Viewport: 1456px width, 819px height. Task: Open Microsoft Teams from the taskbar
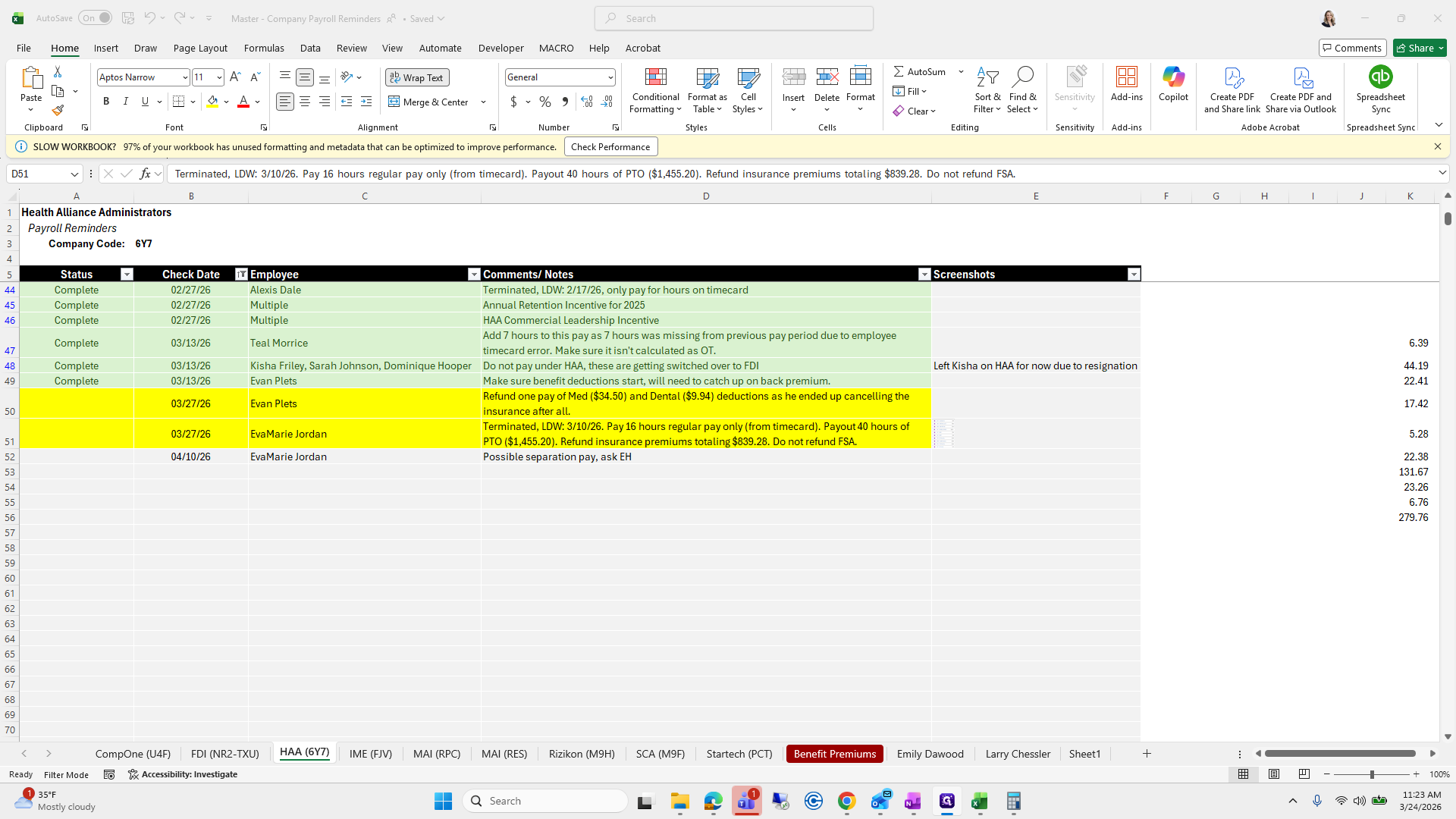tap(746, 801)
